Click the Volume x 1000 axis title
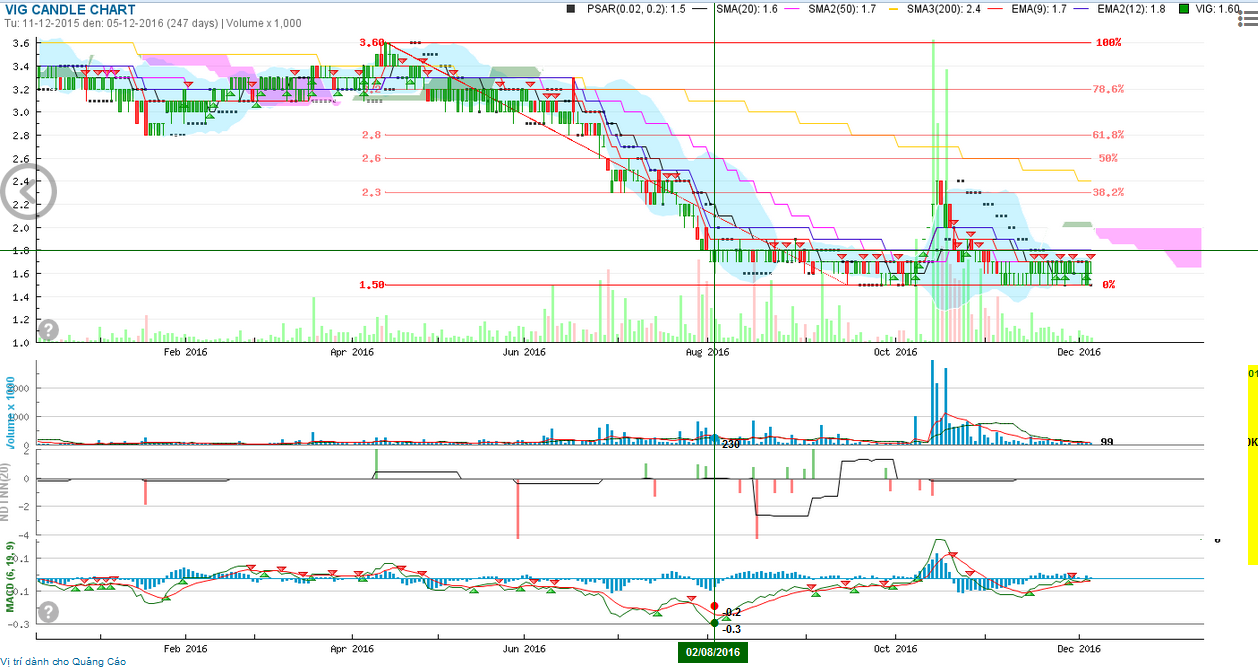The height and width of the screenshot is (672, 1258). (11, 412)
